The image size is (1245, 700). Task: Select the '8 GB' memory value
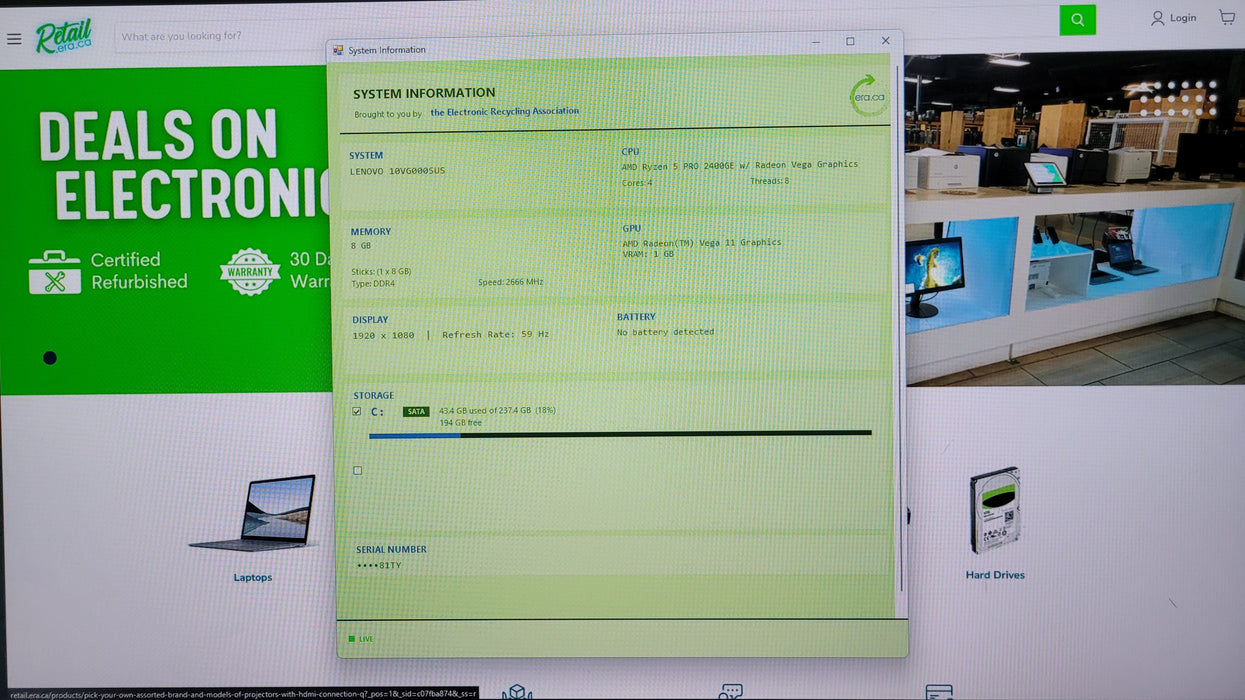click(x=361, y=246)
